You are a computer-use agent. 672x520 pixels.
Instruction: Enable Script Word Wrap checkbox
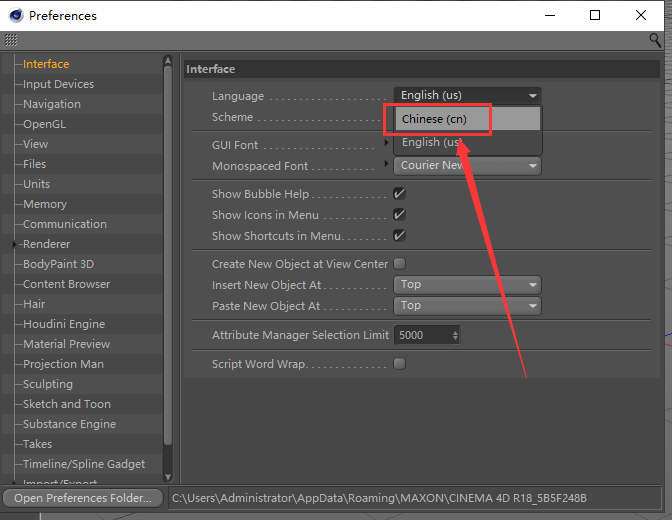click(x=399, y=364)
